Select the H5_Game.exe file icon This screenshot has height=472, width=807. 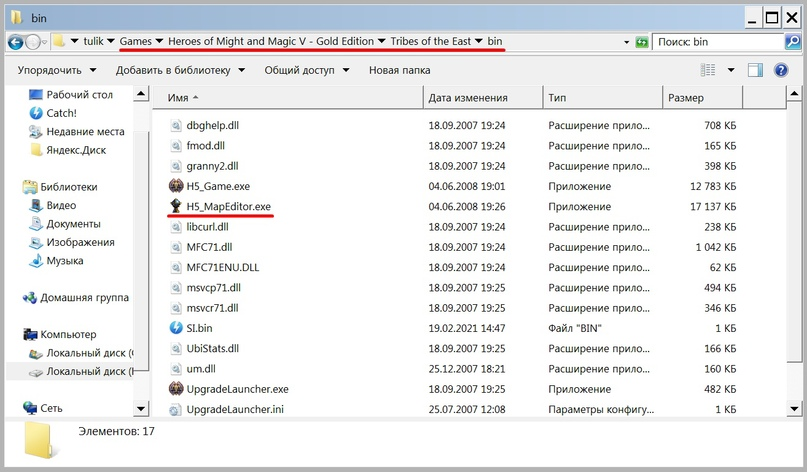[x=176, y=186]
